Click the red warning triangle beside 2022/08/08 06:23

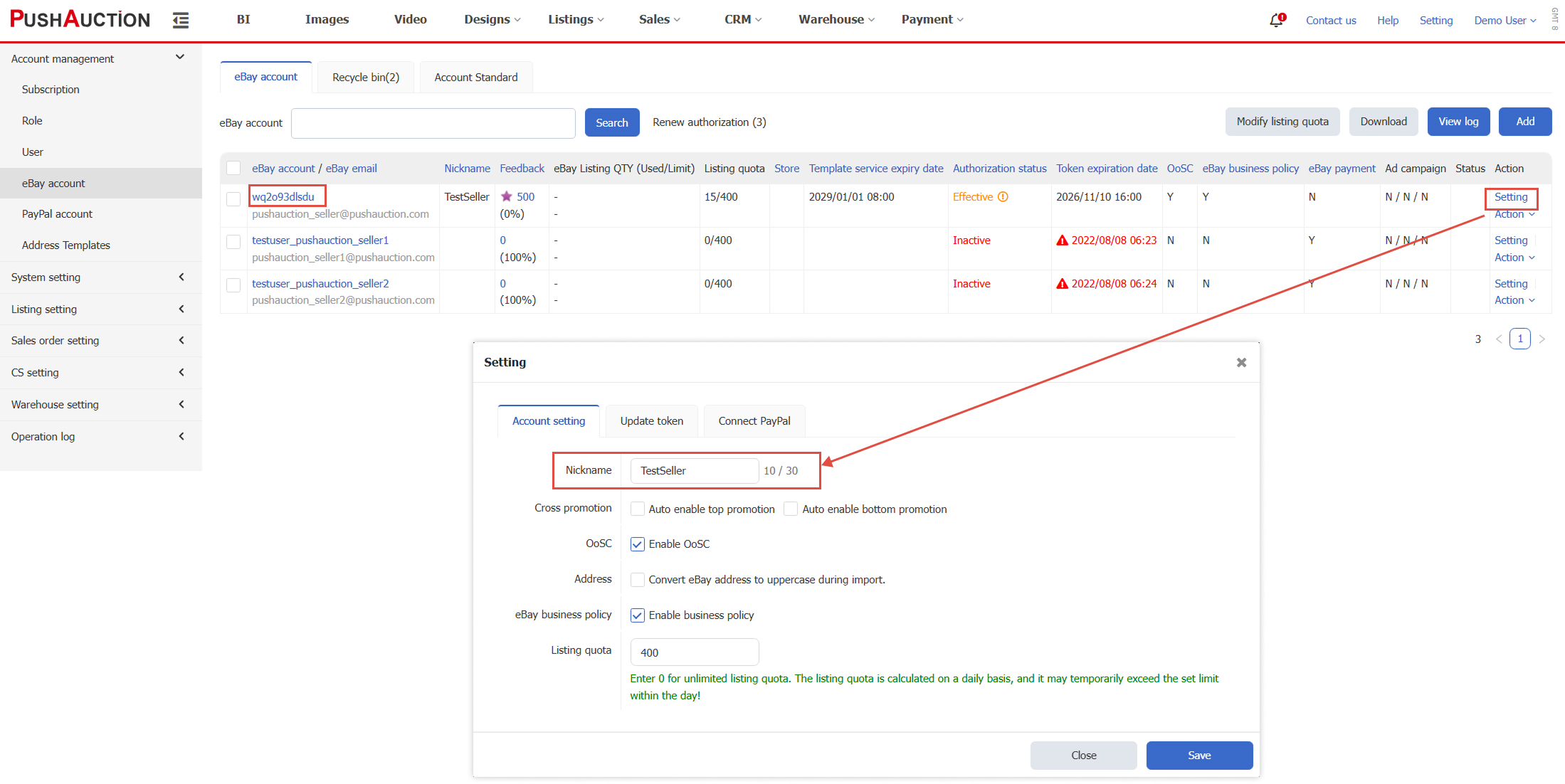click(x=1062, y=240)
